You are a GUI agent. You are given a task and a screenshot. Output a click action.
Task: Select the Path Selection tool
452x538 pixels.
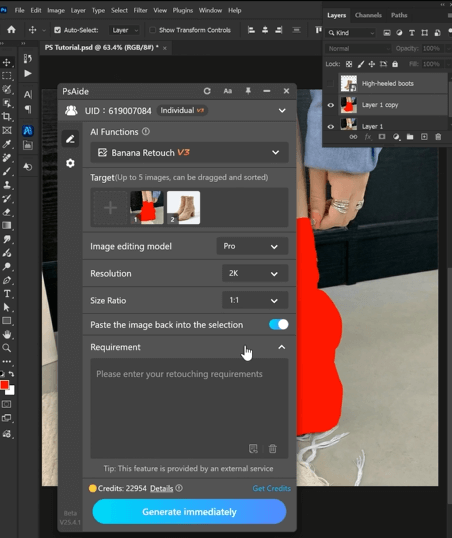point(7,307)
